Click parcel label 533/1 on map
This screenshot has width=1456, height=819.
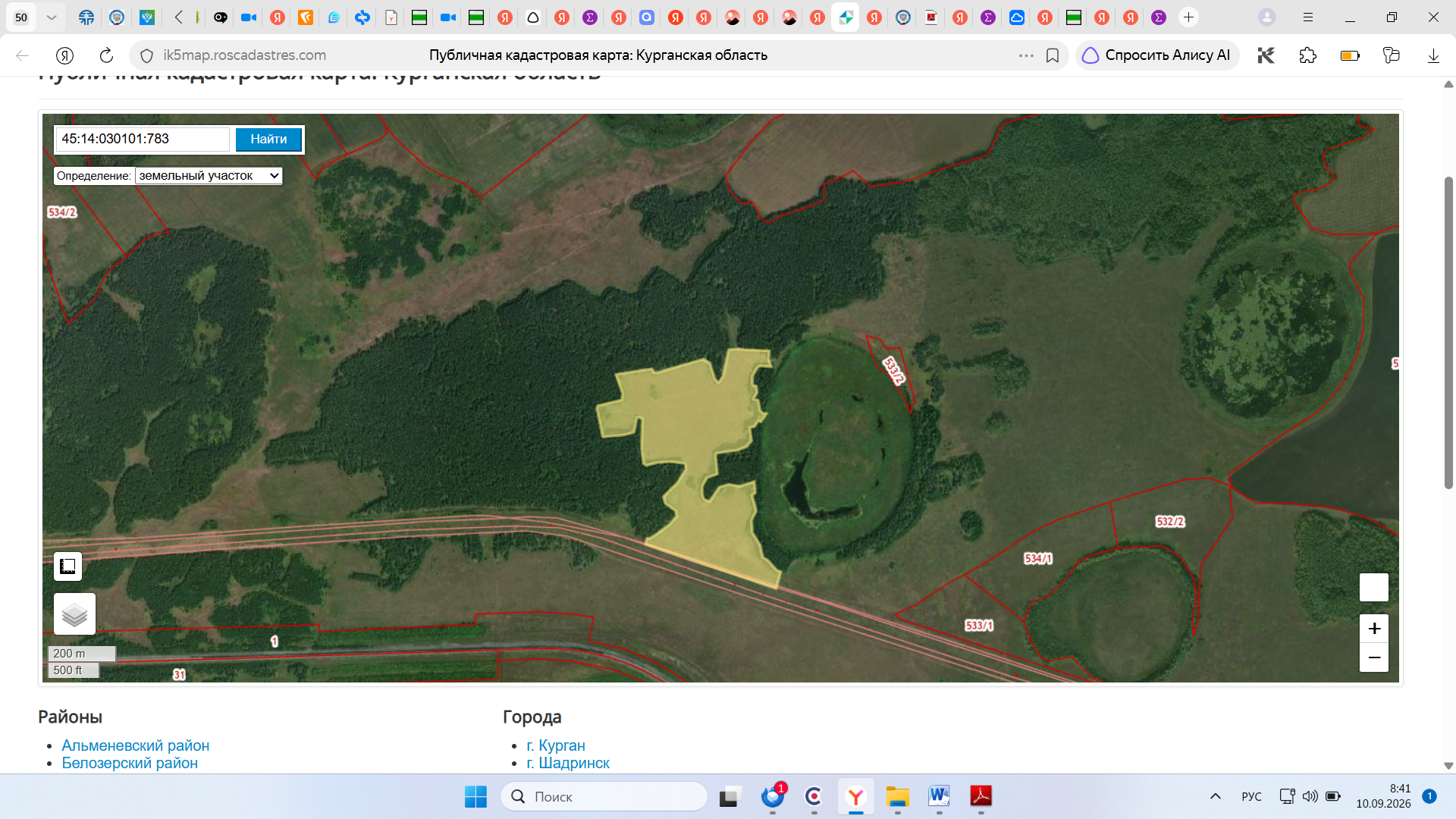[x=979, y=626]
